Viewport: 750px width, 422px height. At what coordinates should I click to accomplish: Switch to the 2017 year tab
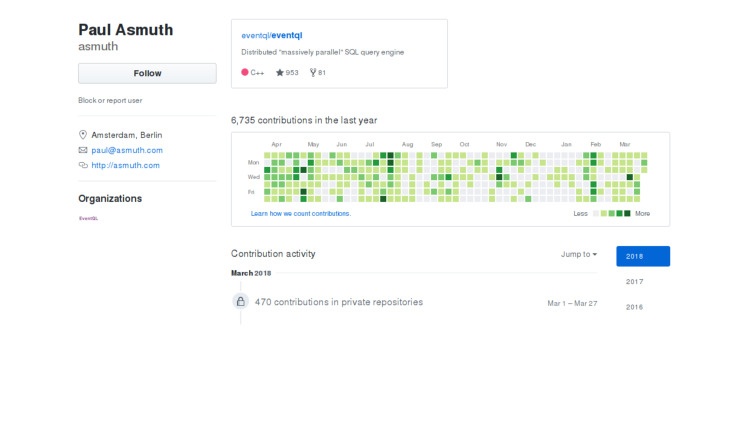click(634, 282)
